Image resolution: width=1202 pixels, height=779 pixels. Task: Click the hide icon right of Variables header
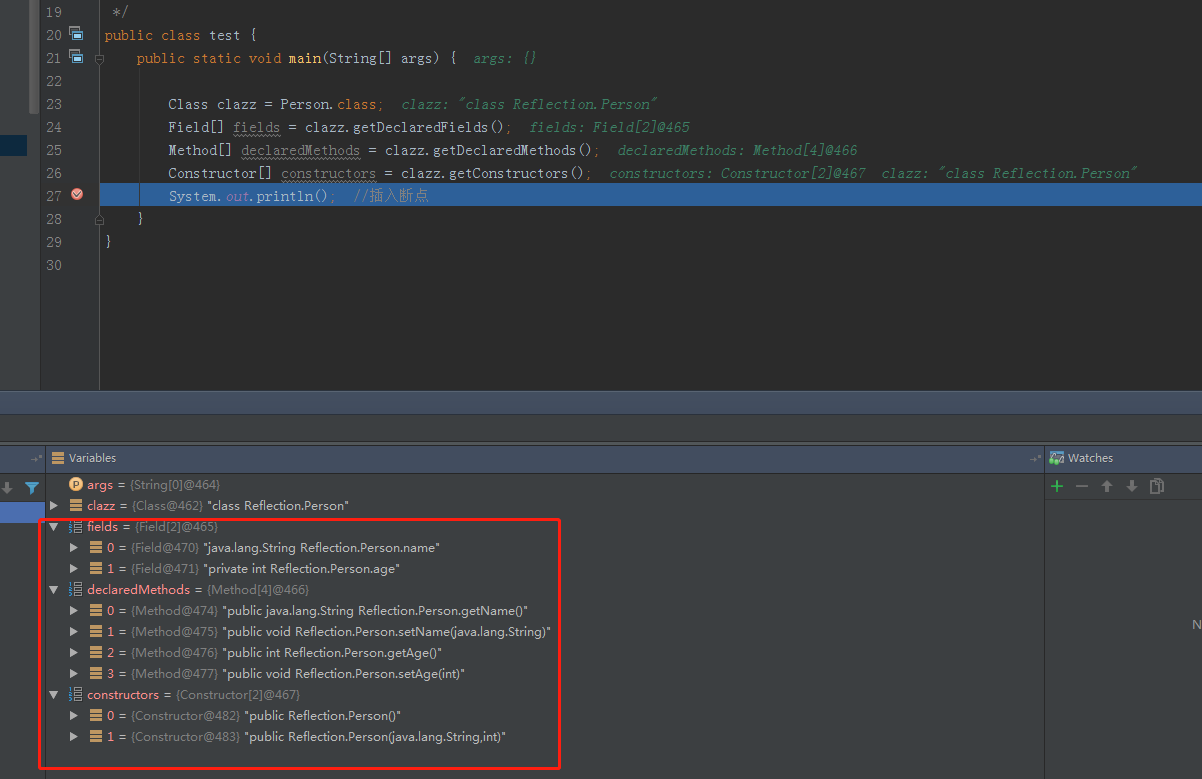[x=1035, y=458]
